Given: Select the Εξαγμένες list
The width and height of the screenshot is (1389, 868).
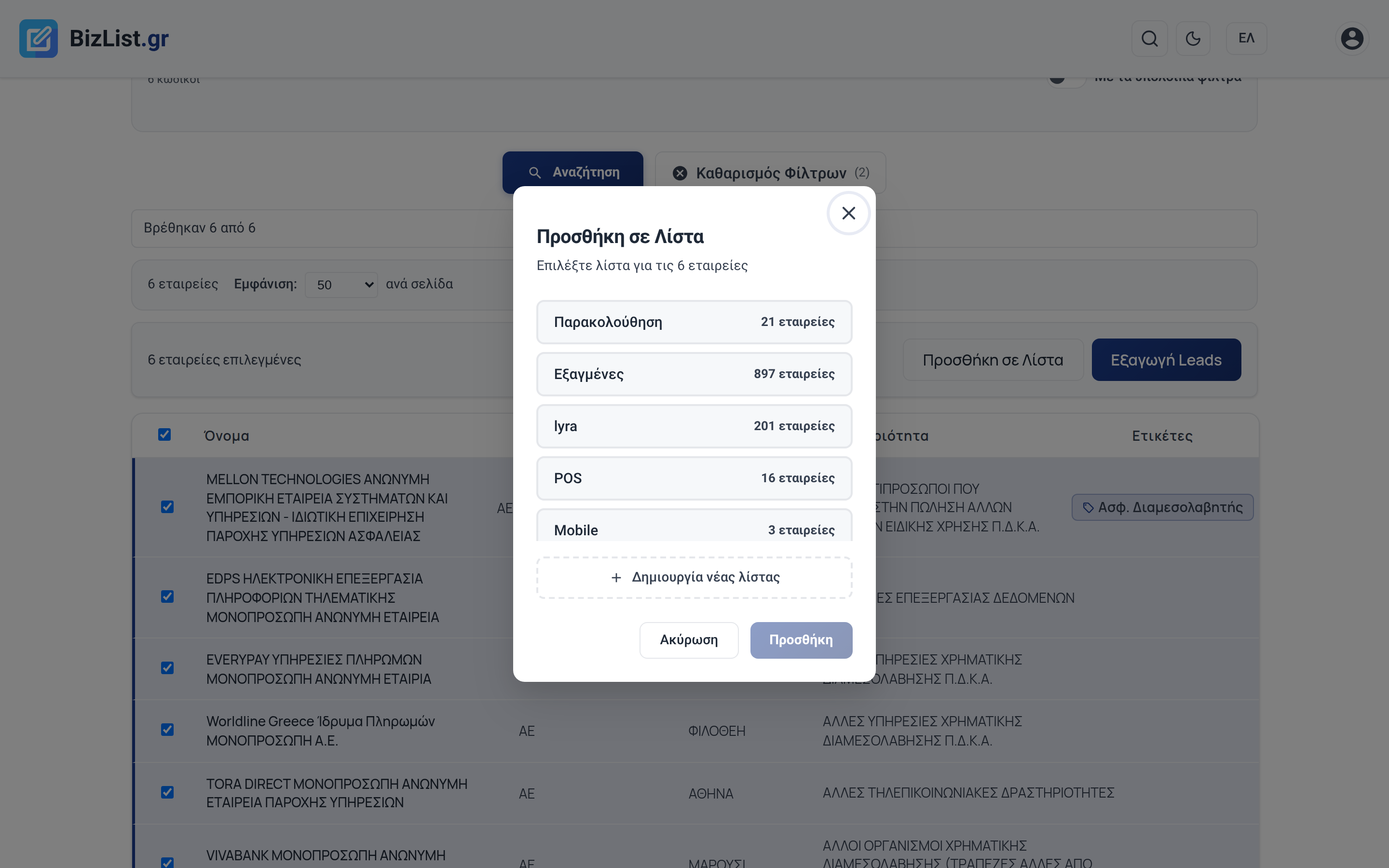Looking at the screenshot, I should tap(694, 374).
